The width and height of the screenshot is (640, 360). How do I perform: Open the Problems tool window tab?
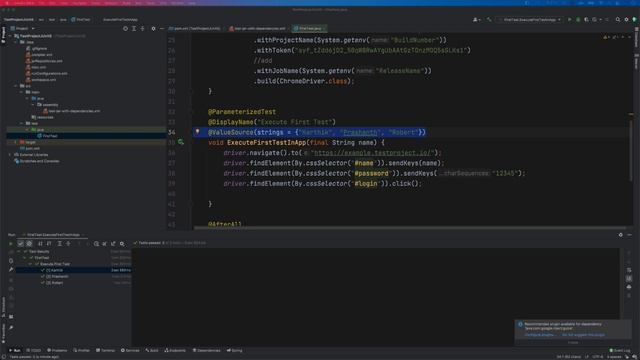point(57,350)
